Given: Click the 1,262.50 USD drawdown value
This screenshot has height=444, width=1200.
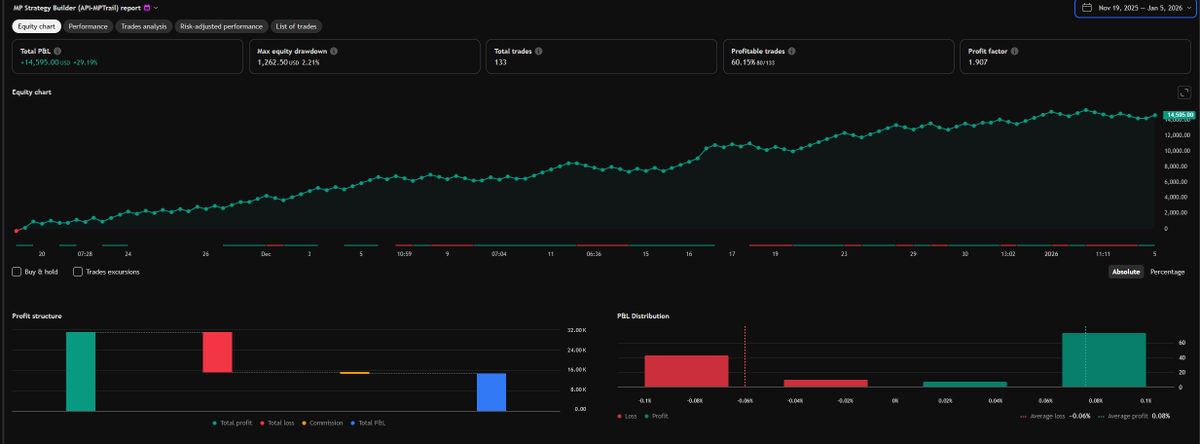Looking at the screenshot, I should (278, 62).
